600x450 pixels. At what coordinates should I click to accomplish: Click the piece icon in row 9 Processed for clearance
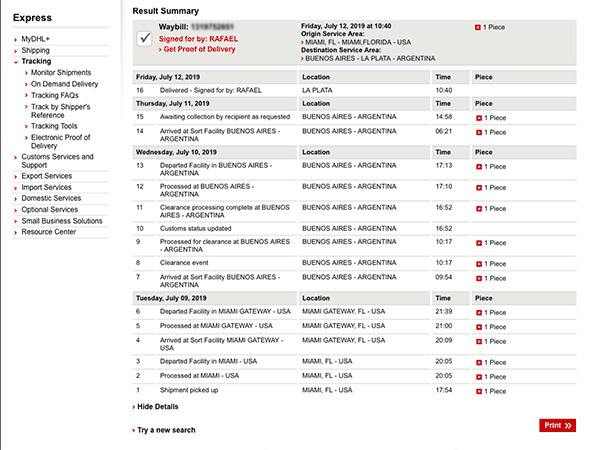pos(479,243)
